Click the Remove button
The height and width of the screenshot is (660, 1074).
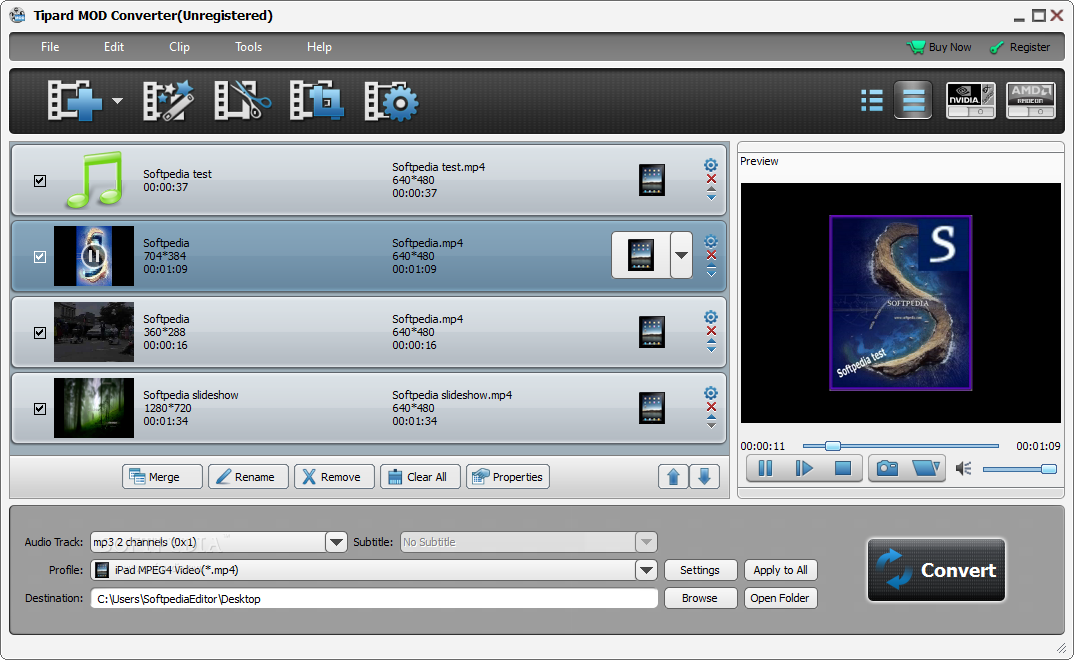[334, 477]
